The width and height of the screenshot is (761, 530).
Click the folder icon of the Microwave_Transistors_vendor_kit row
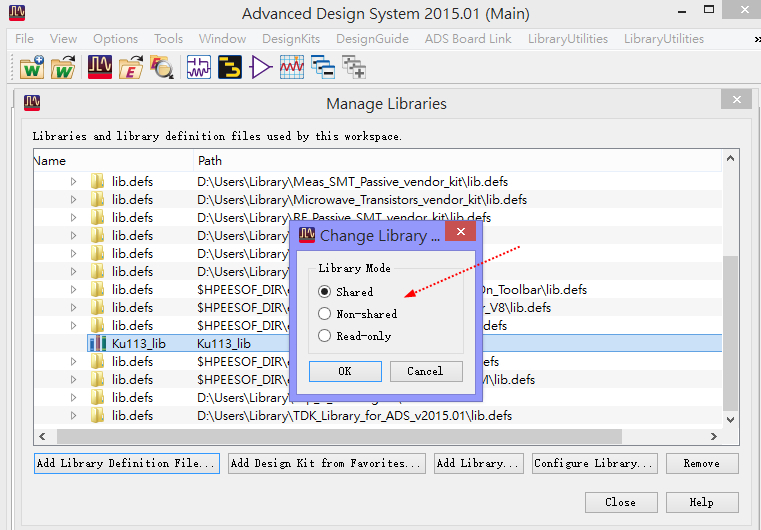tap(97, 199)
